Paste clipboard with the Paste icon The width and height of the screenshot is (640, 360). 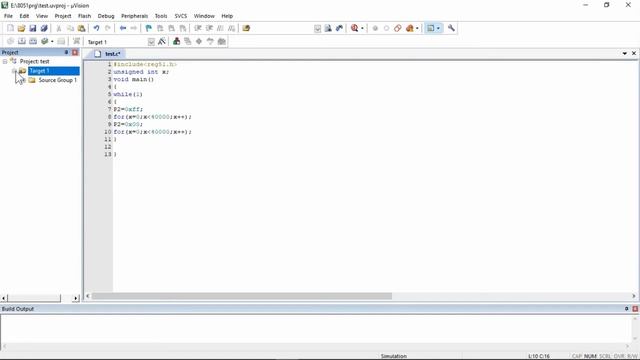pyautogui.click(x=82, y=28)
